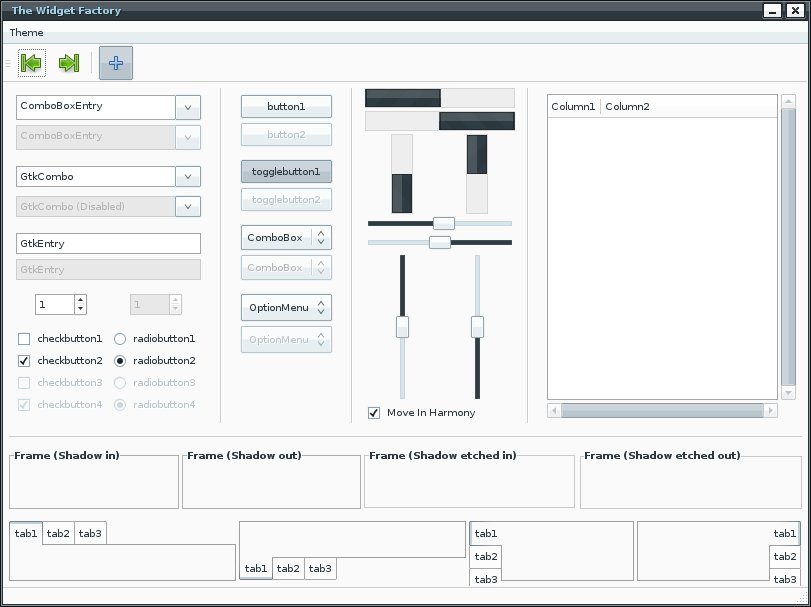Image resolution: width=811 pixels, height=607 pixels.
Task: Click the horizontal scrollbar left arrow
Action: [554, 411]
